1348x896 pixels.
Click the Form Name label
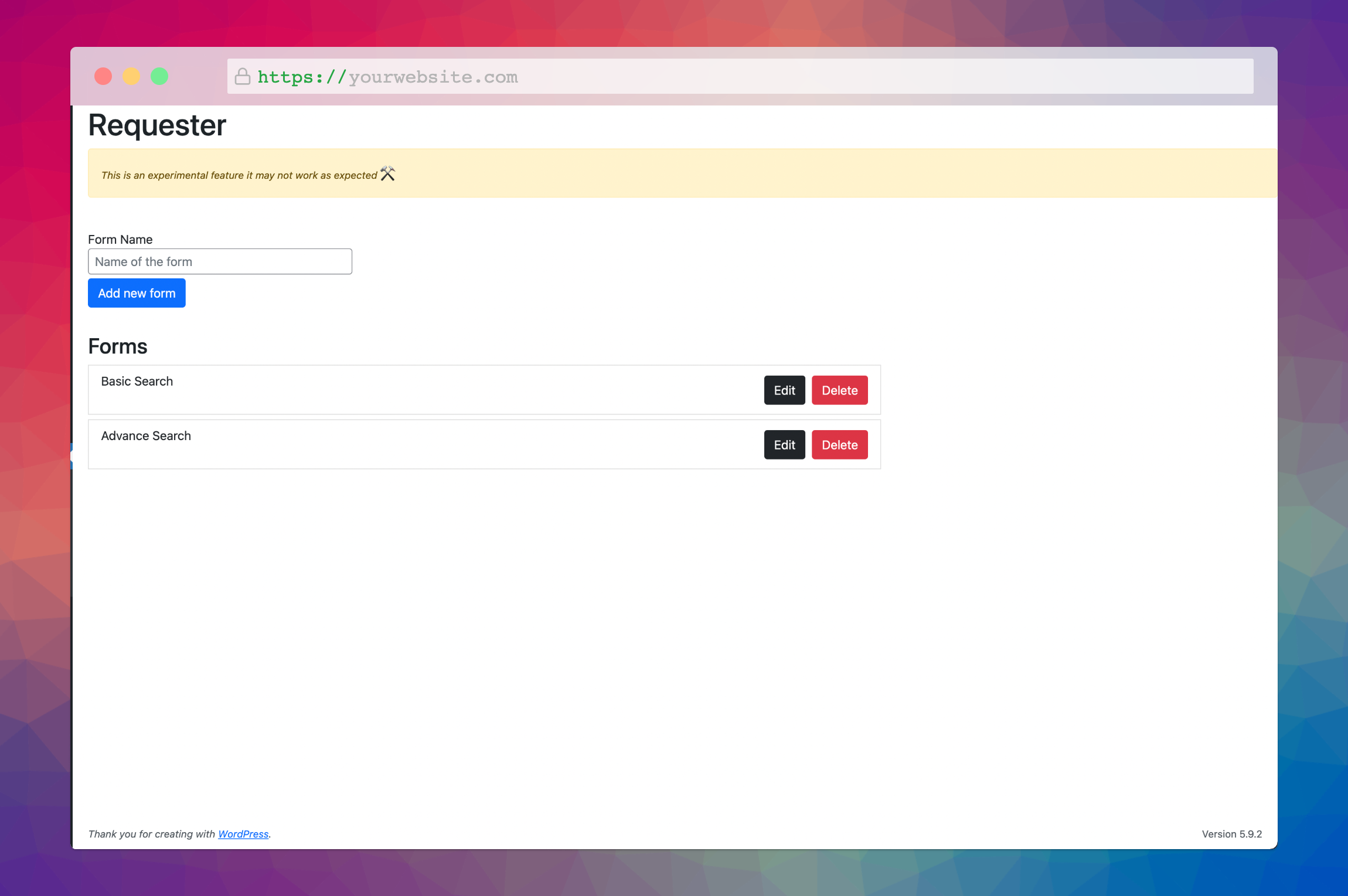[120, 240]
